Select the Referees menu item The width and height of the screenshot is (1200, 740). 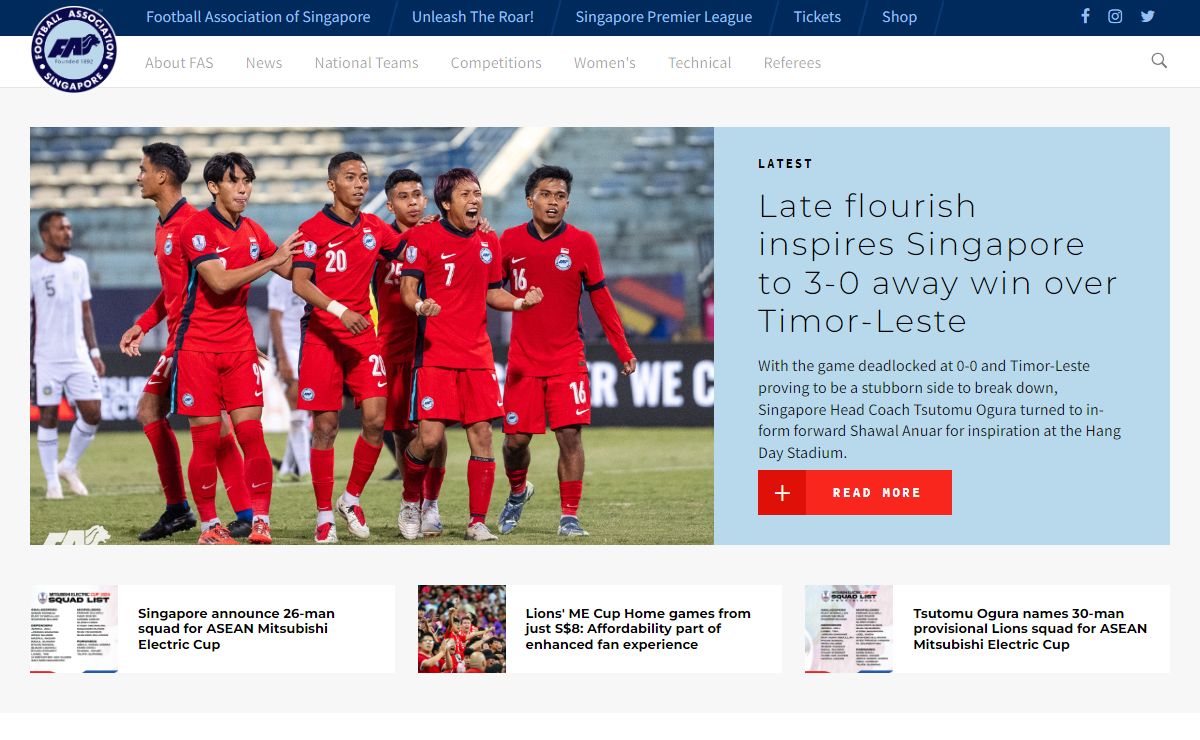click(792, 63)
